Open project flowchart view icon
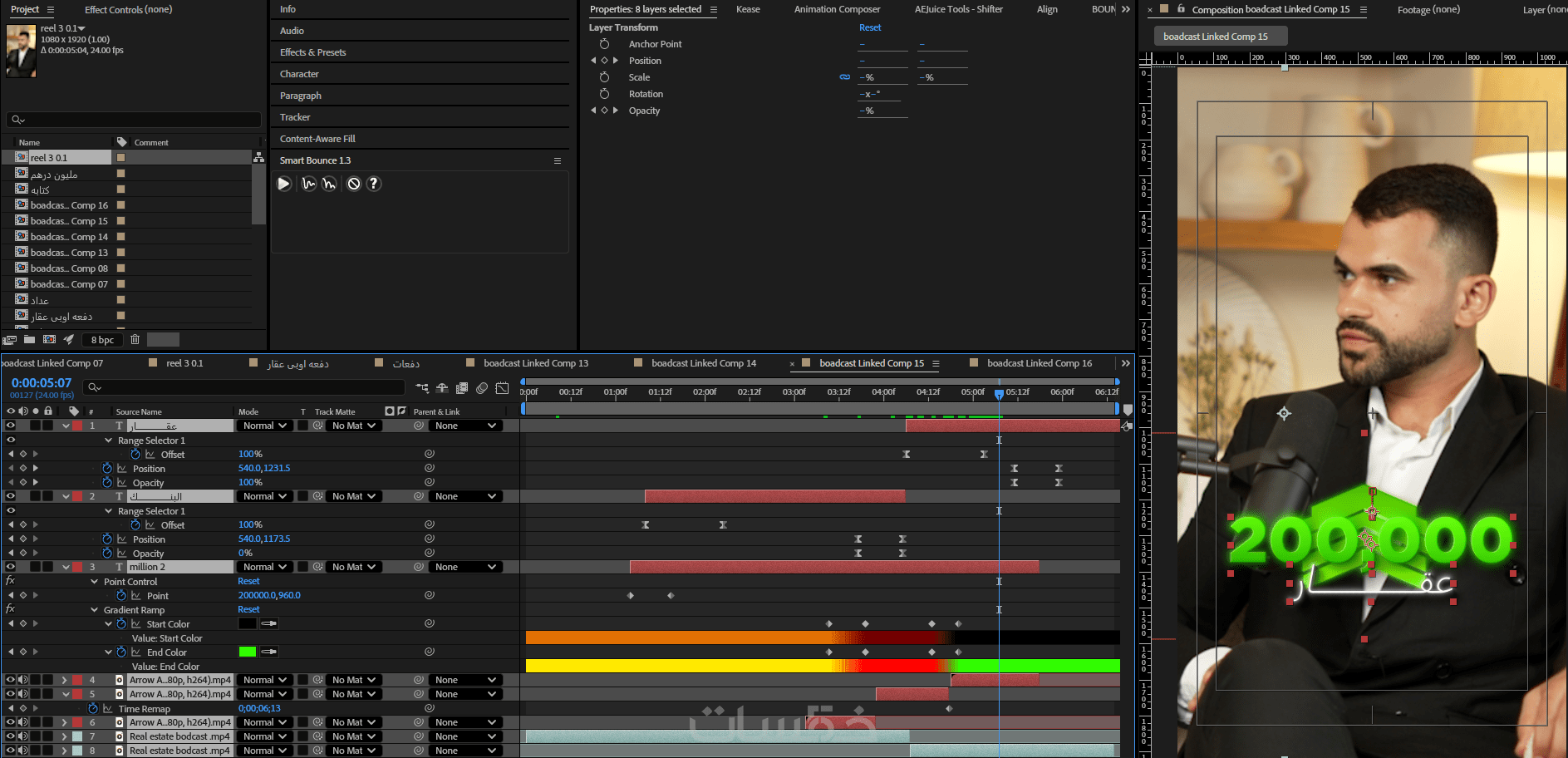The height and width of the screenshot is (758, 1568). (x=258, y=157)
